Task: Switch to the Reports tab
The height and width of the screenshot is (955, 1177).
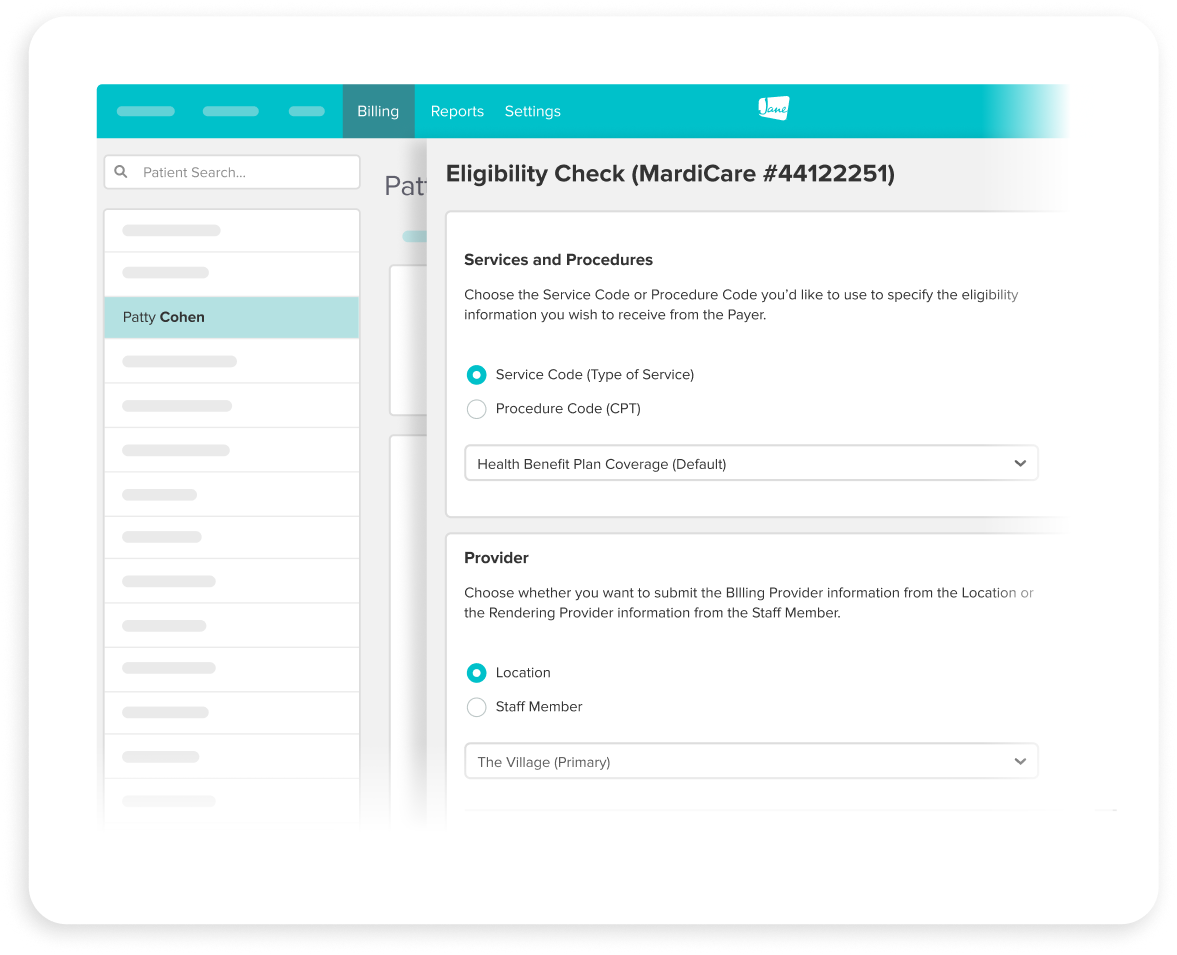Action: [x=457, y=111]
